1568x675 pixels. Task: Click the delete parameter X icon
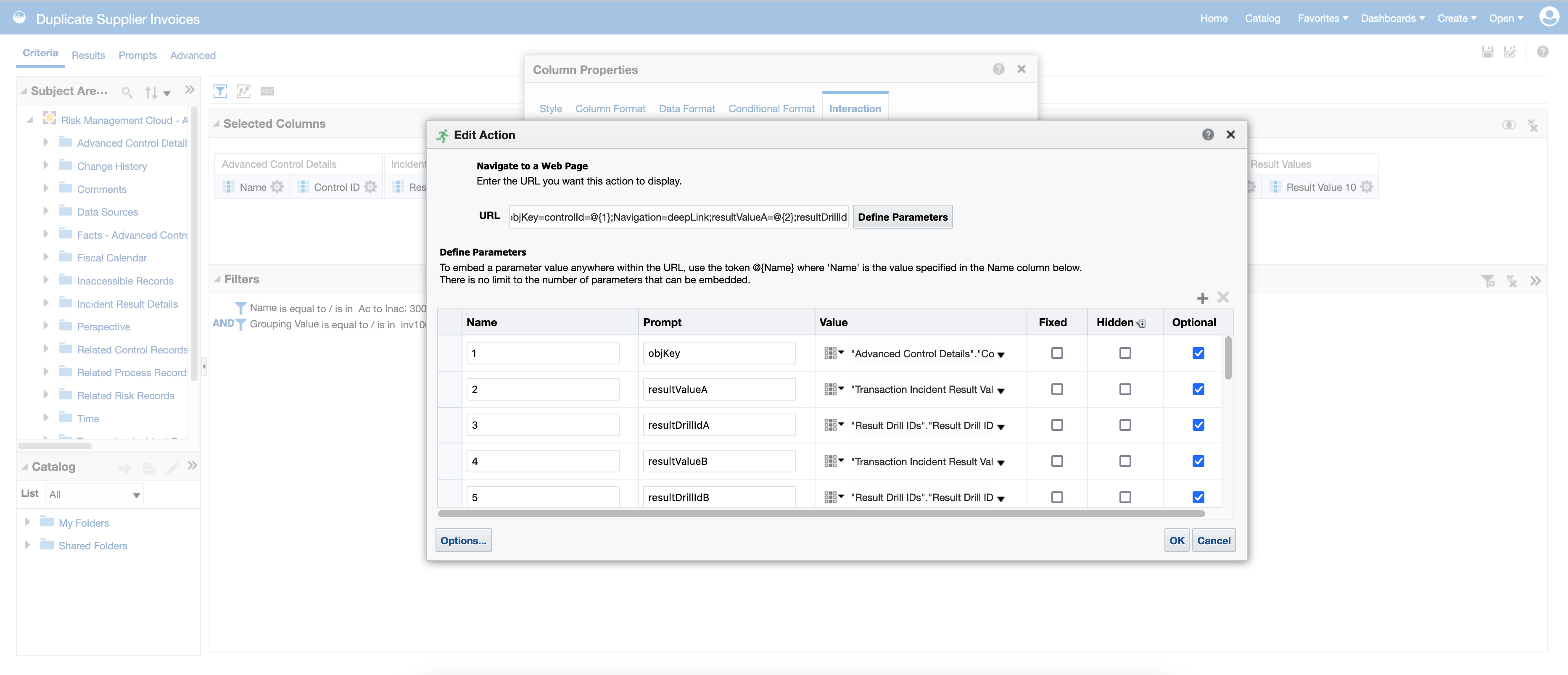[x=1223, y=298]
